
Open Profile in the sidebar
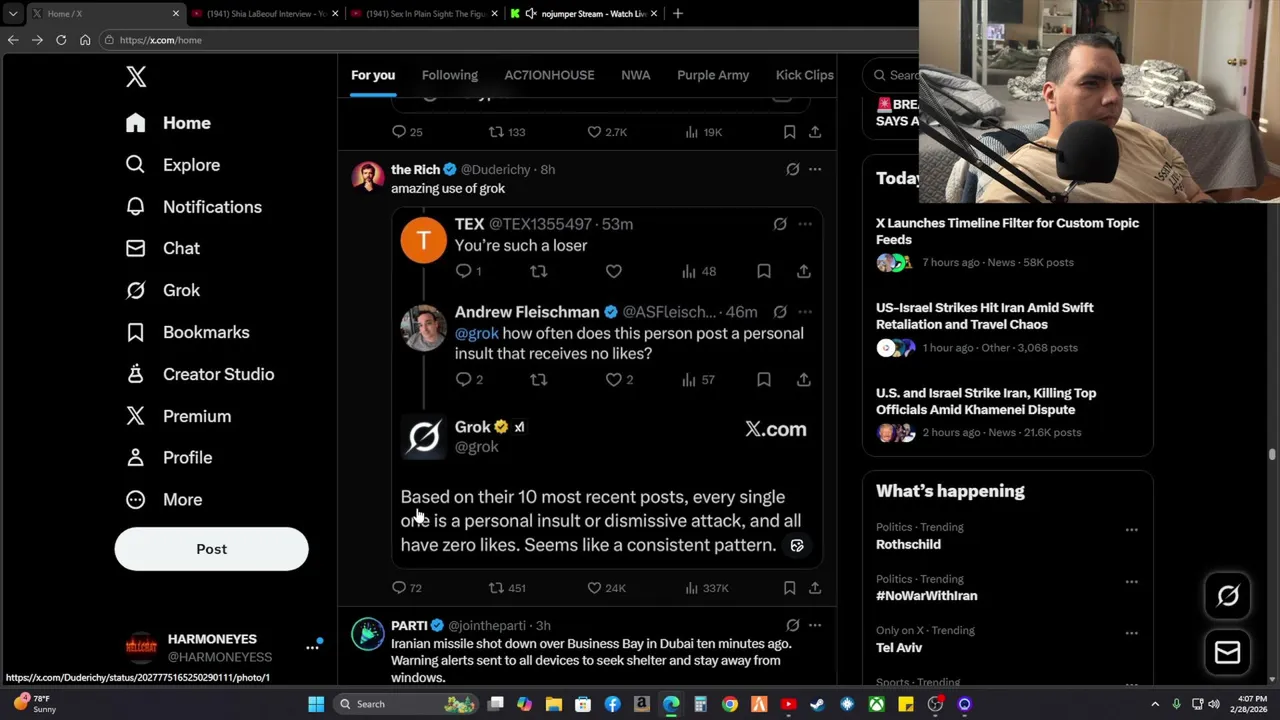click(x=169, y=458)
